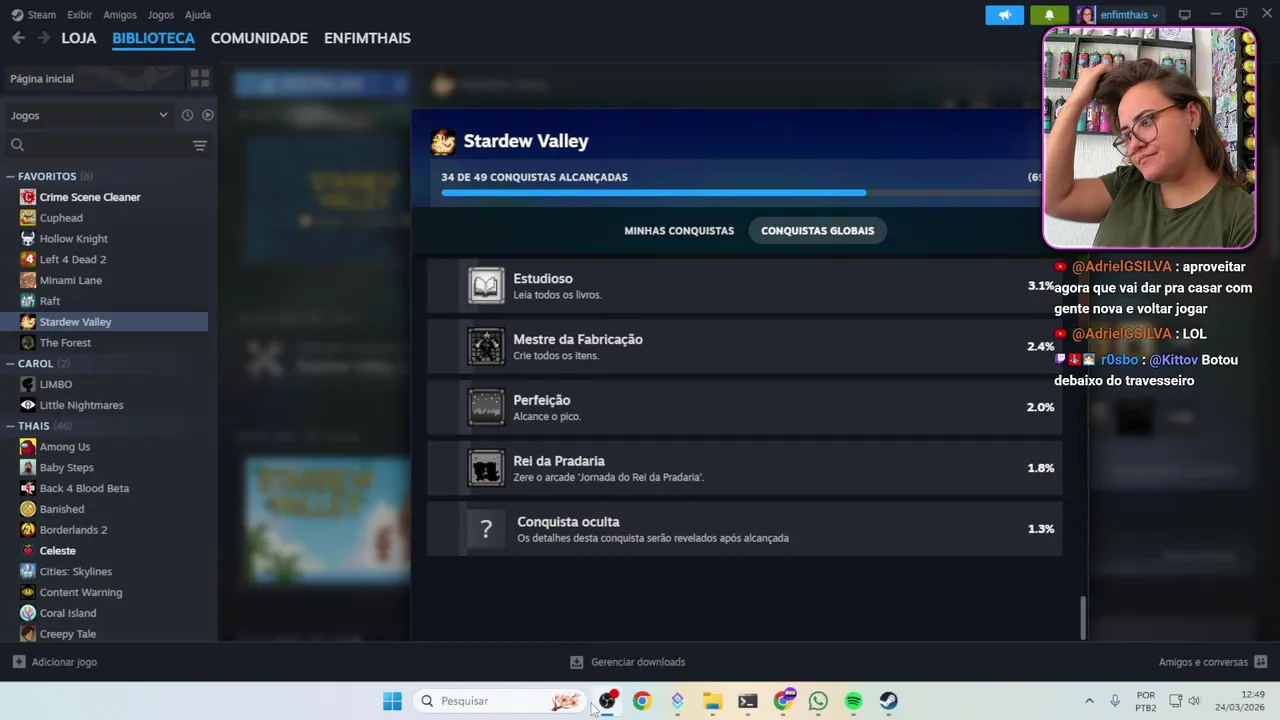Select the Minami Lane game icon
The width and height of the screenshot is (1280, 720).
(28, 280)
